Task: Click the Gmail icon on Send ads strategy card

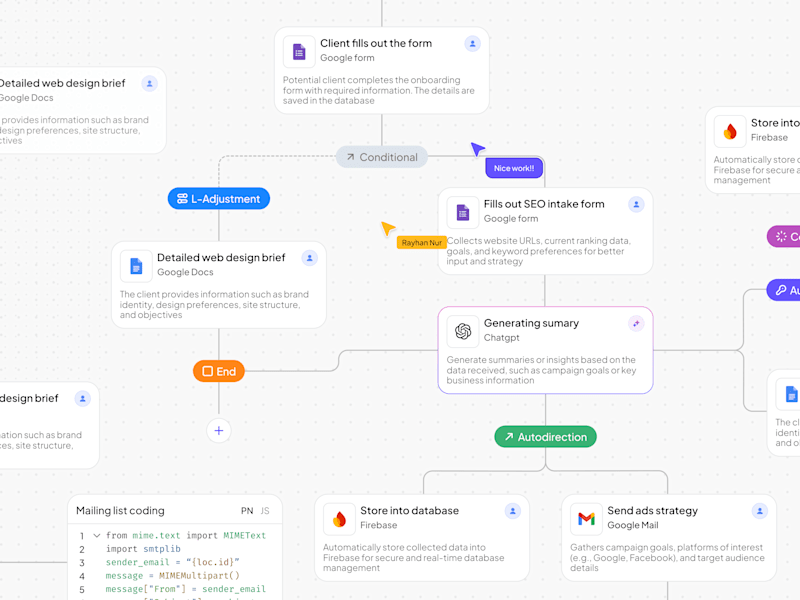Action: click(x=586, y=519)
